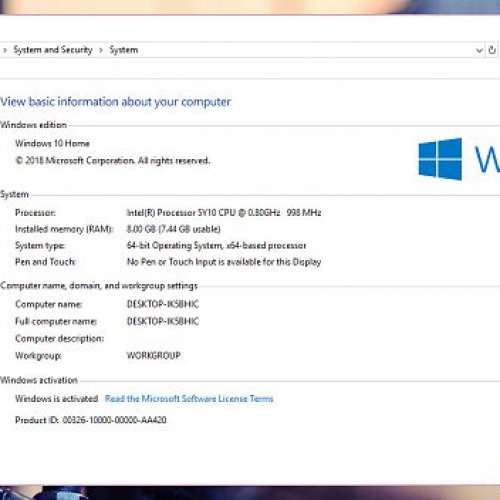Click the Workgroup label

coord(38,356)
